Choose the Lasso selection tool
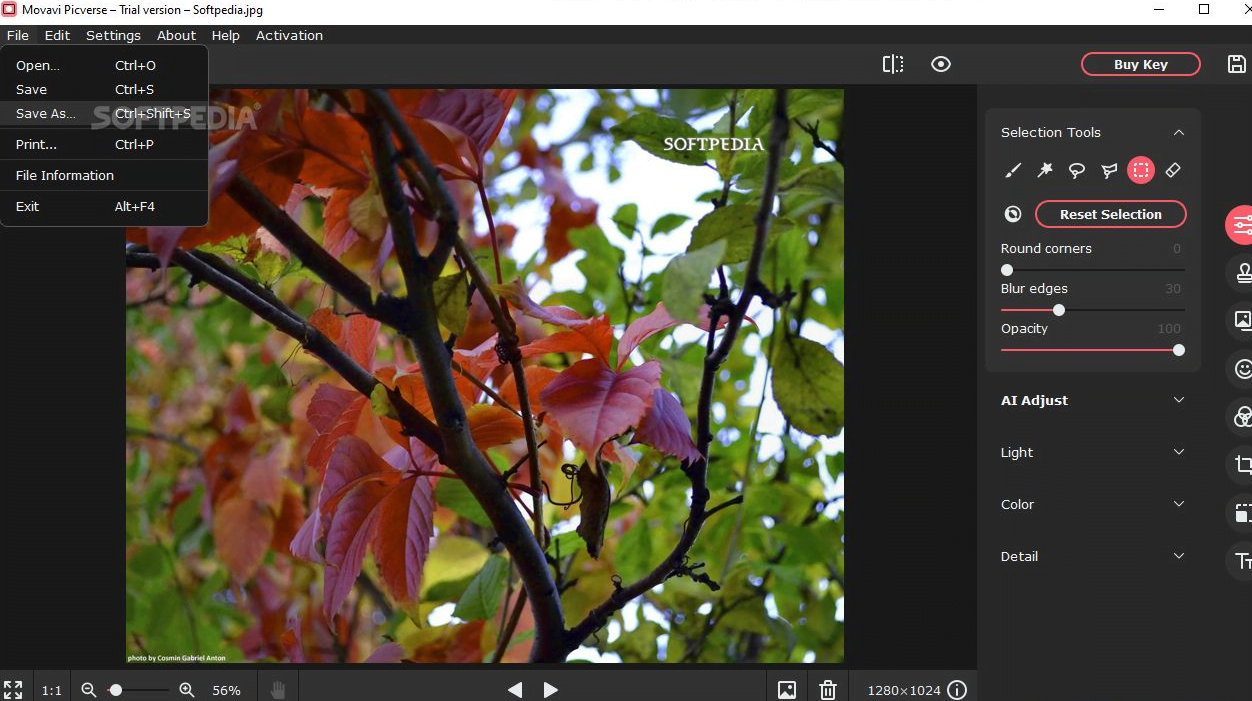 (x=1076, y=170)
